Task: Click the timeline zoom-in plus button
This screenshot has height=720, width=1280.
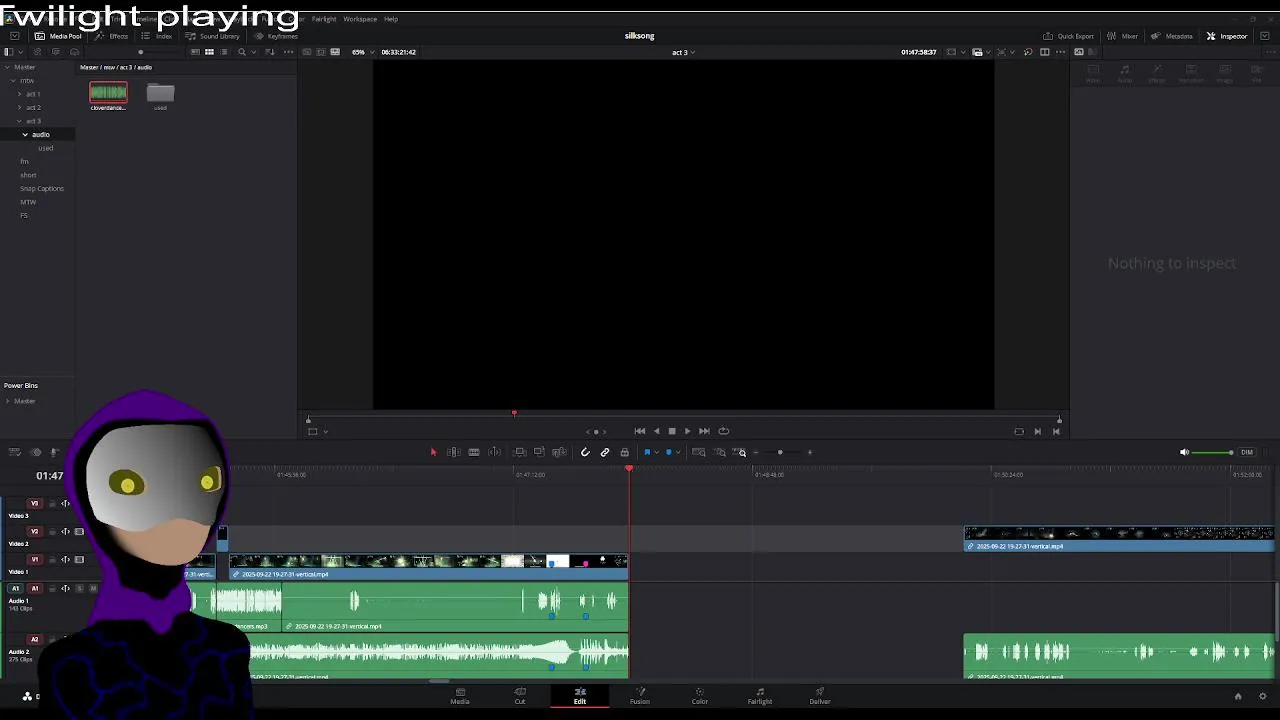Action: click(x=810, y=452)
